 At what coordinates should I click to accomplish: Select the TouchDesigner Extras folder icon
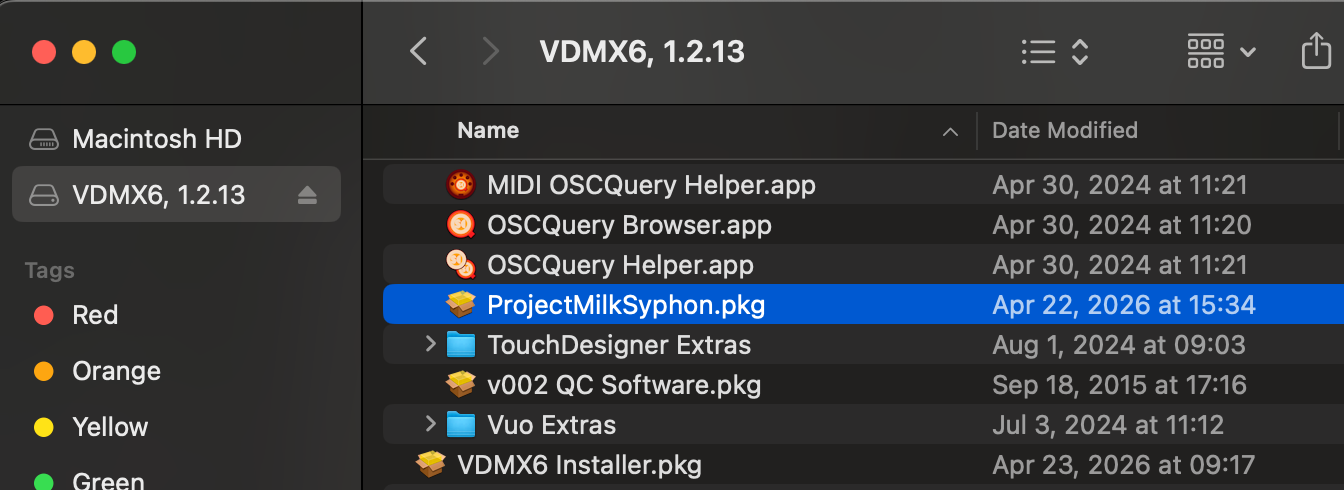pyautogui.click(x=460, y=345)
